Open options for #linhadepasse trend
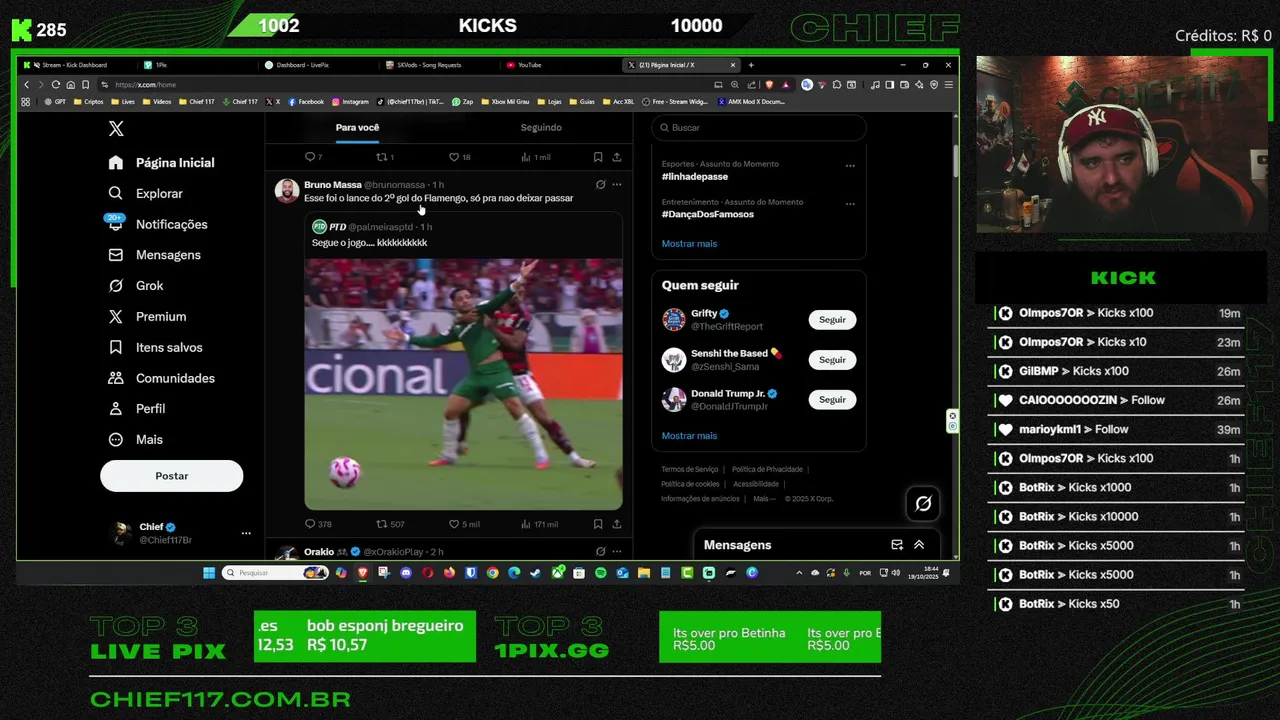Screen dimensions: 1280x720 click(x=850, y=166)
